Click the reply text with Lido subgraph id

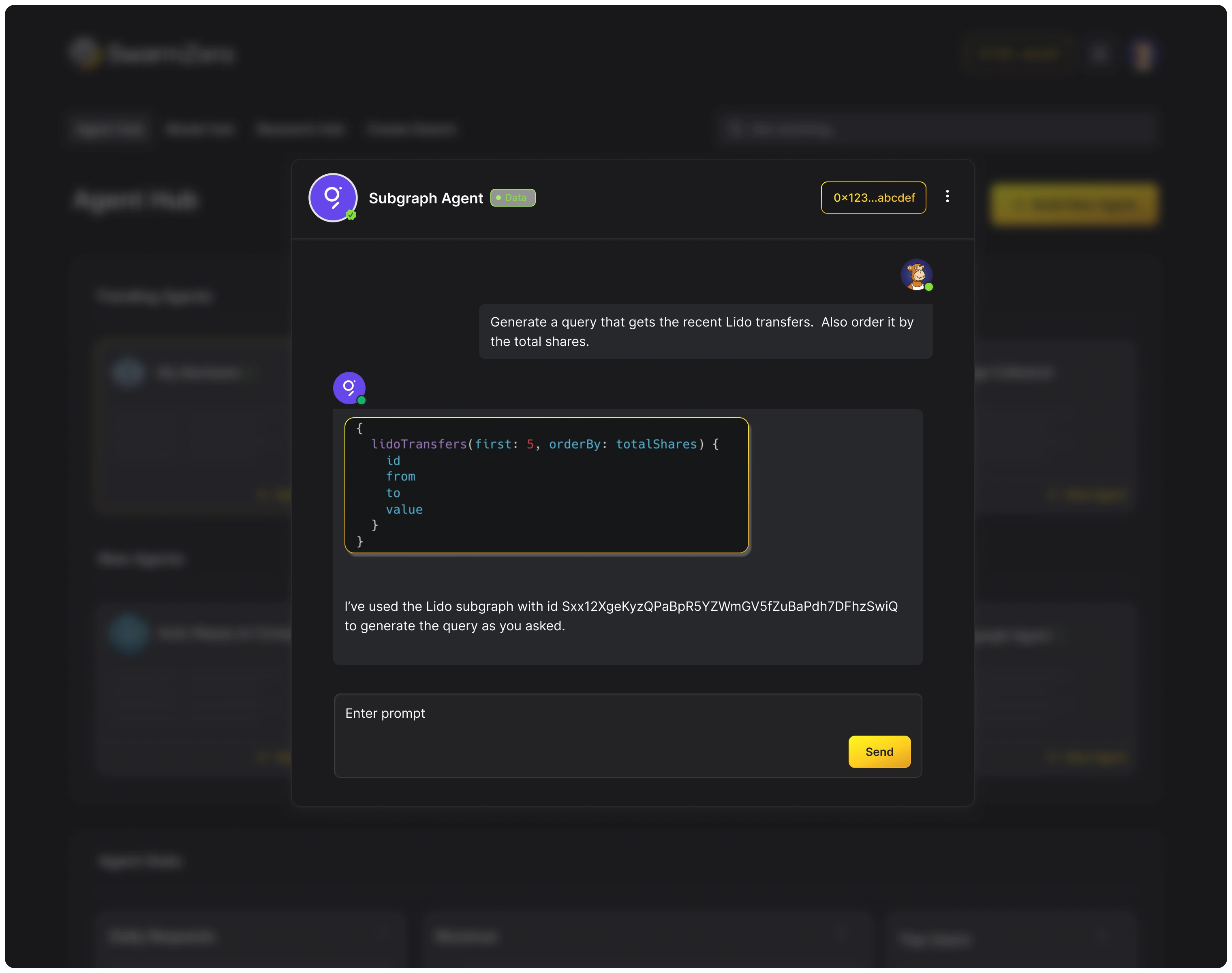621,616
